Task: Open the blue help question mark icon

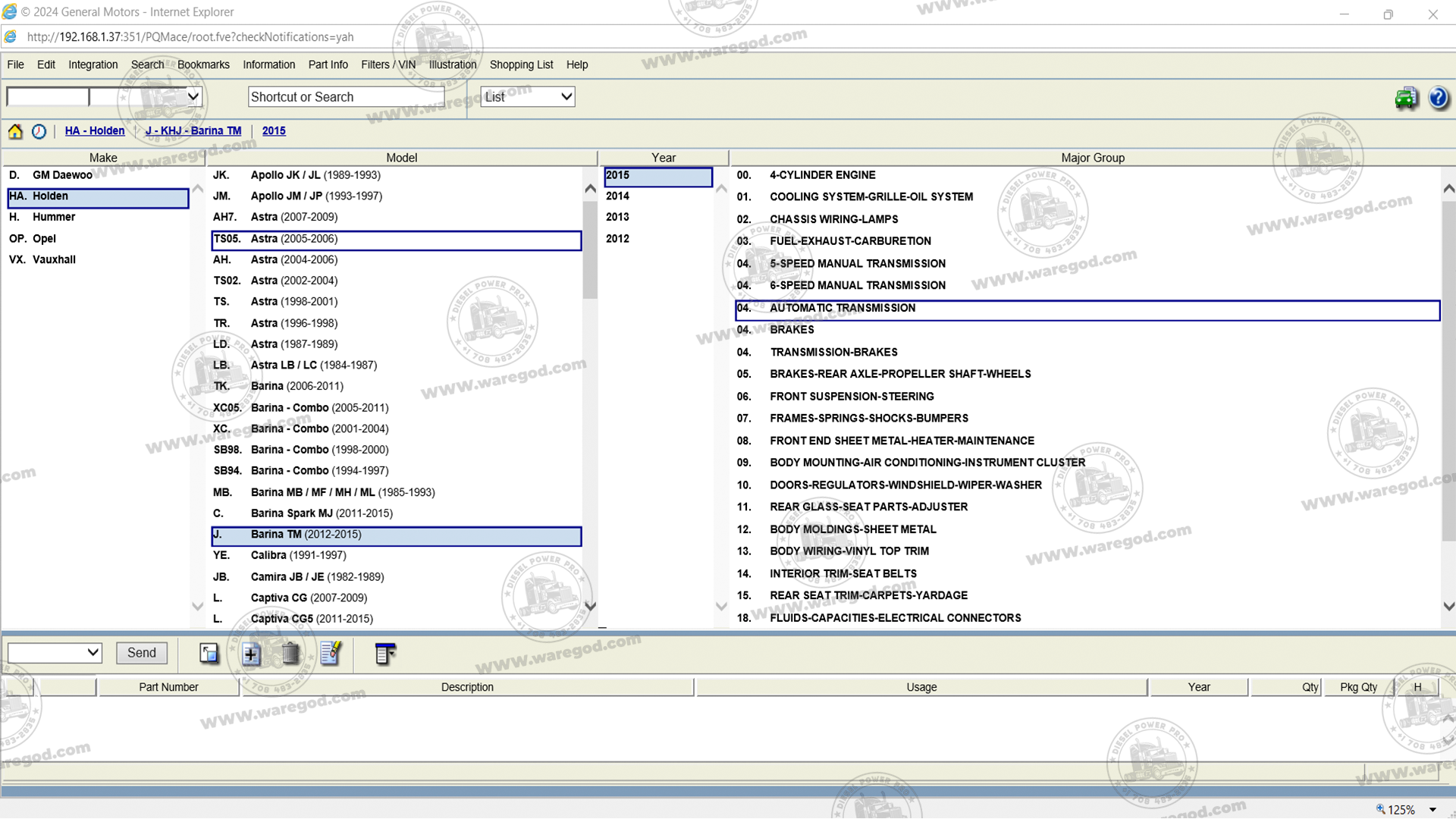Action: [x=1438, y=98]
